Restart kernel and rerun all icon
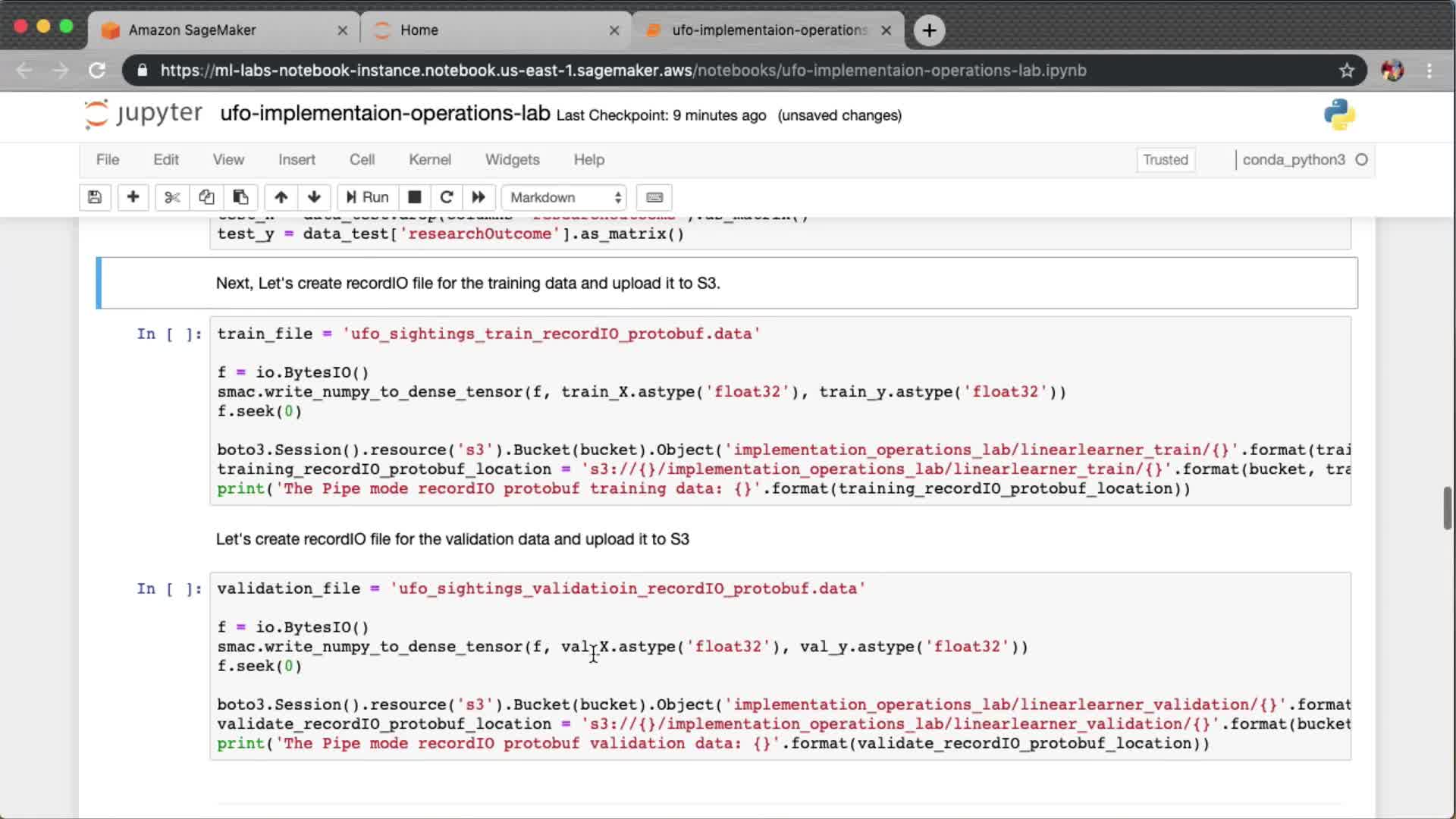 [479, 197]
